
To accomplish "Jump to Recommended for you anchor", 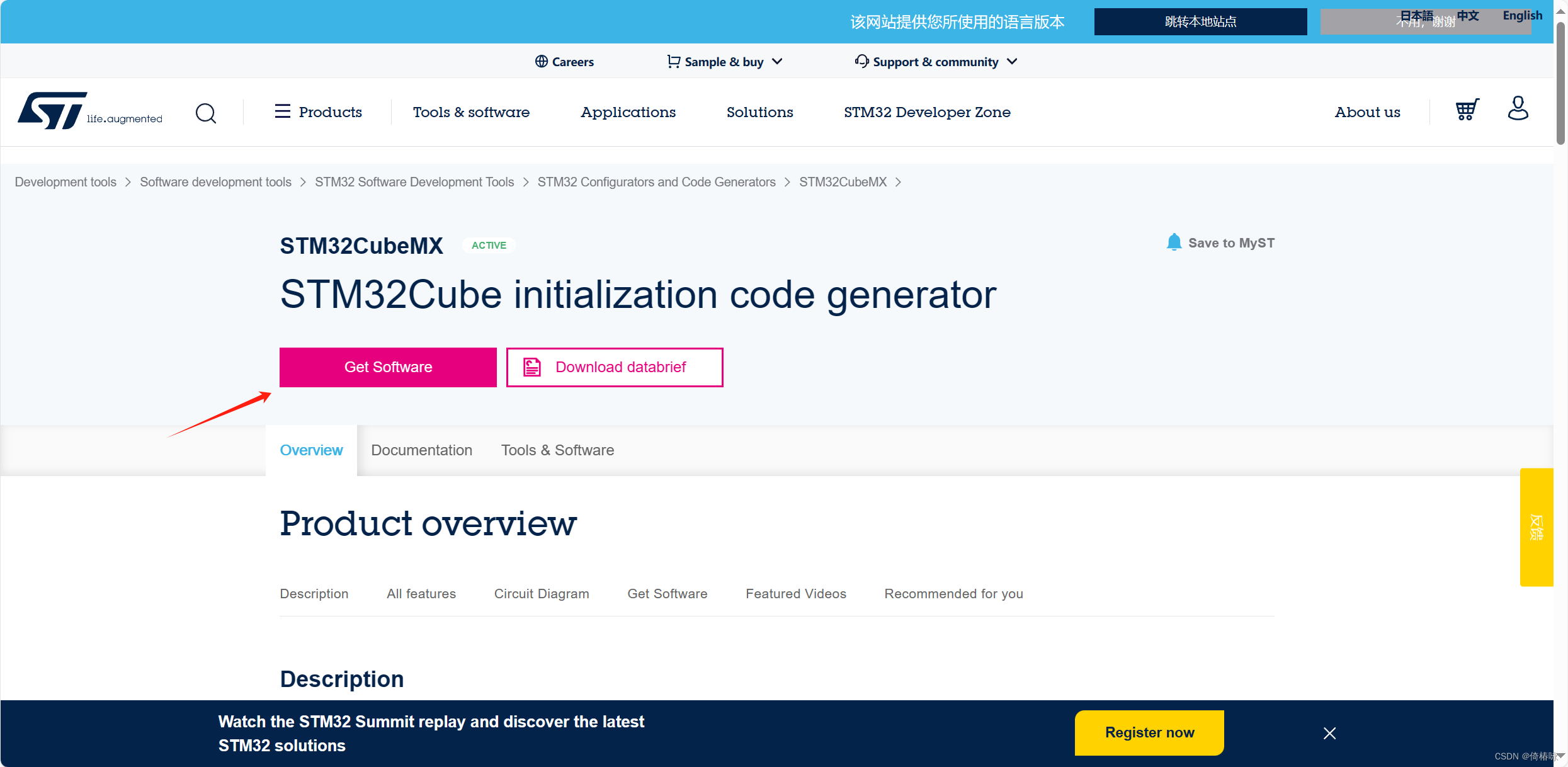I will click(x=953, y=594).
